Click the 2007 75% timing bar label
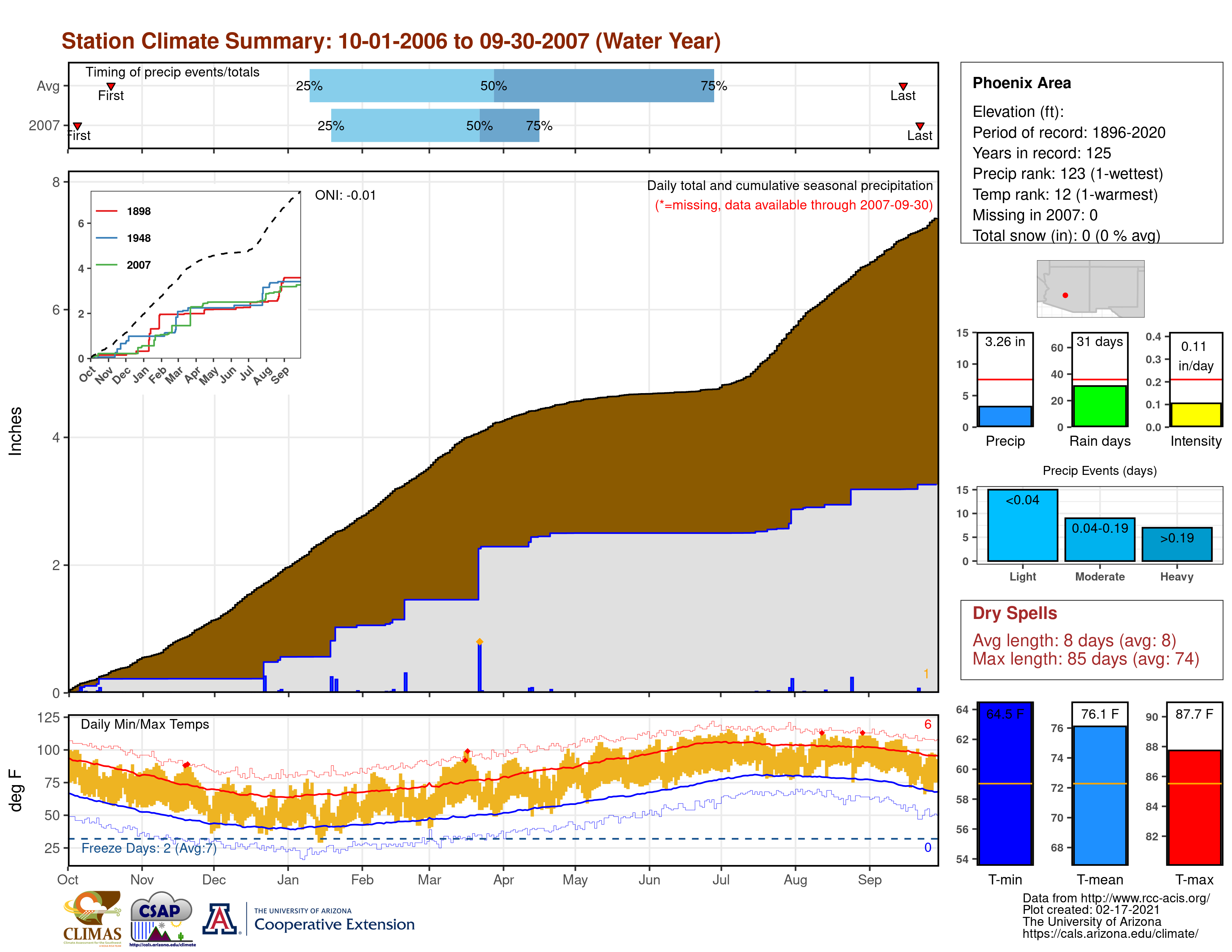1232x952 pixels. click(x=539, y=126)
